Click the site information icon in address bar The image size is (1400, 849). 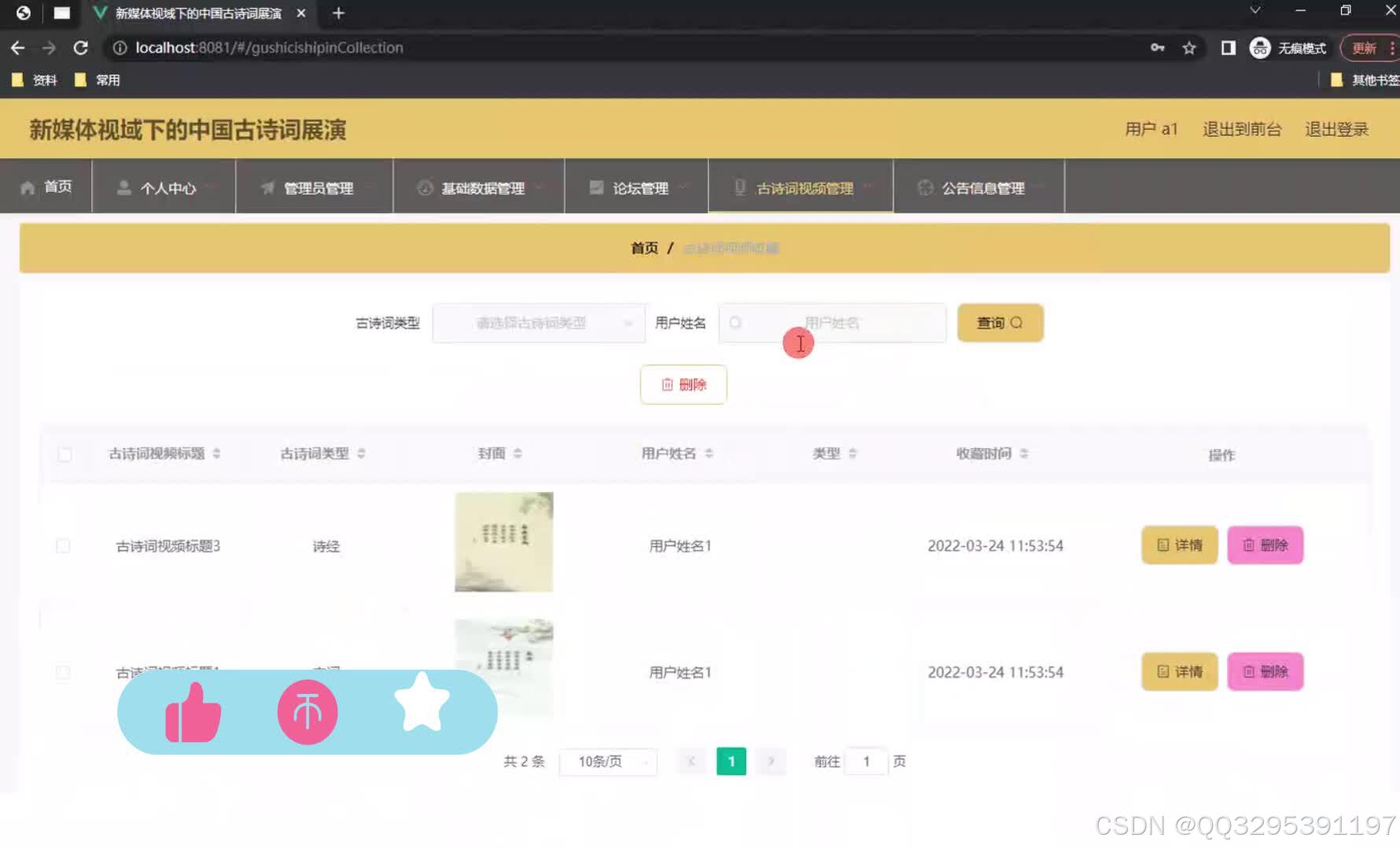click(120, 48)
